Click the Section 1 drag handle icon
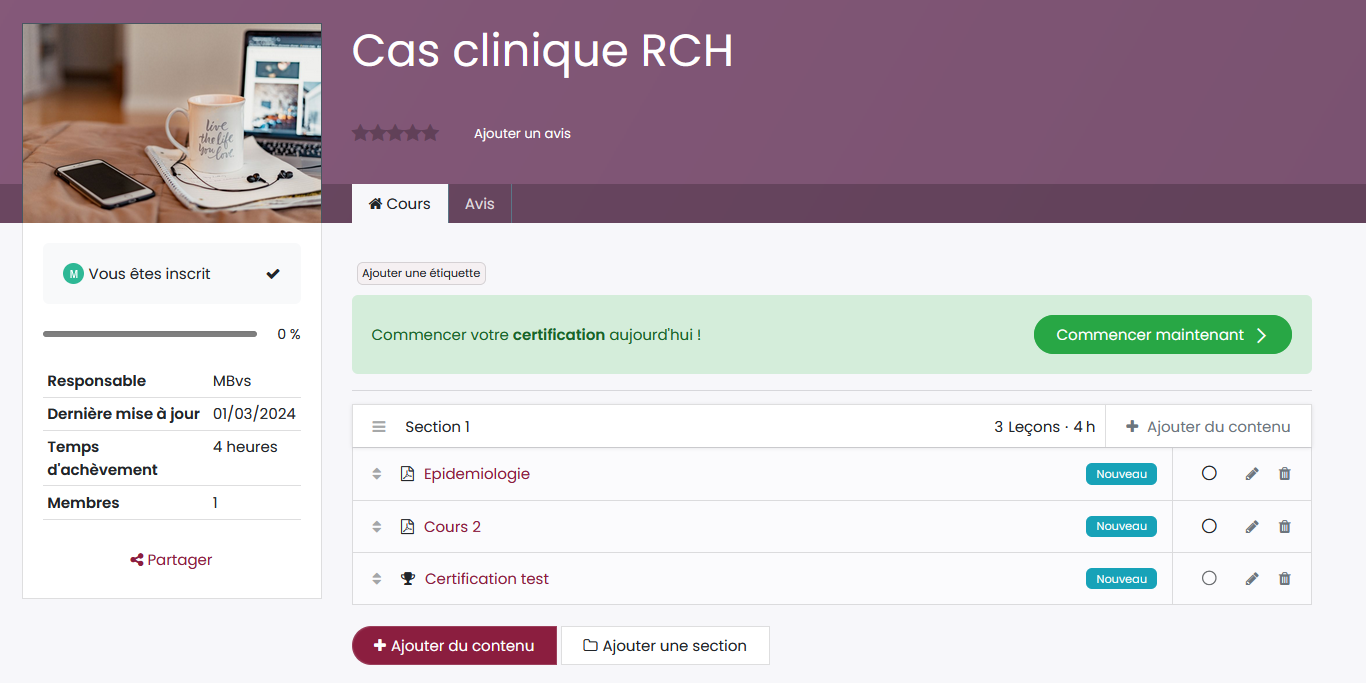The width and height of the screenshot is (1366, 683). (379, 427)
